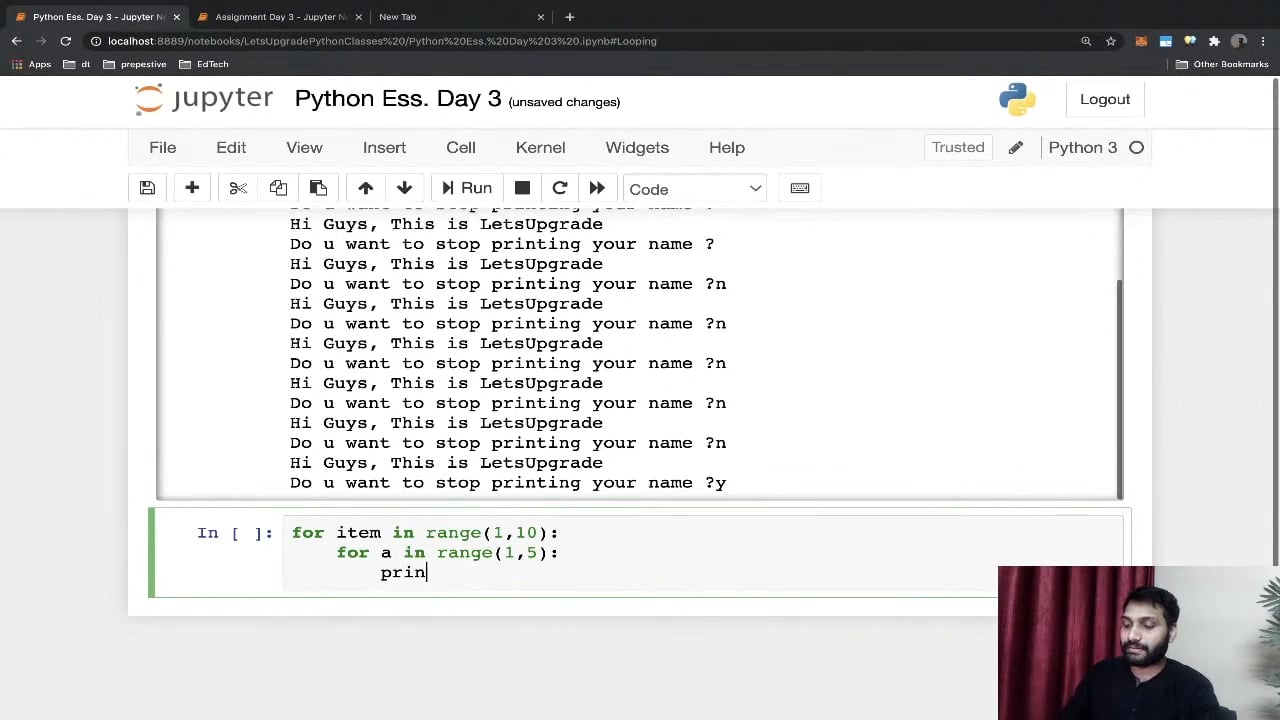This screenshot has height=720, width=1280.
Task: Restart the kernel using the circular arrow
Action: (x=560, y=189)
